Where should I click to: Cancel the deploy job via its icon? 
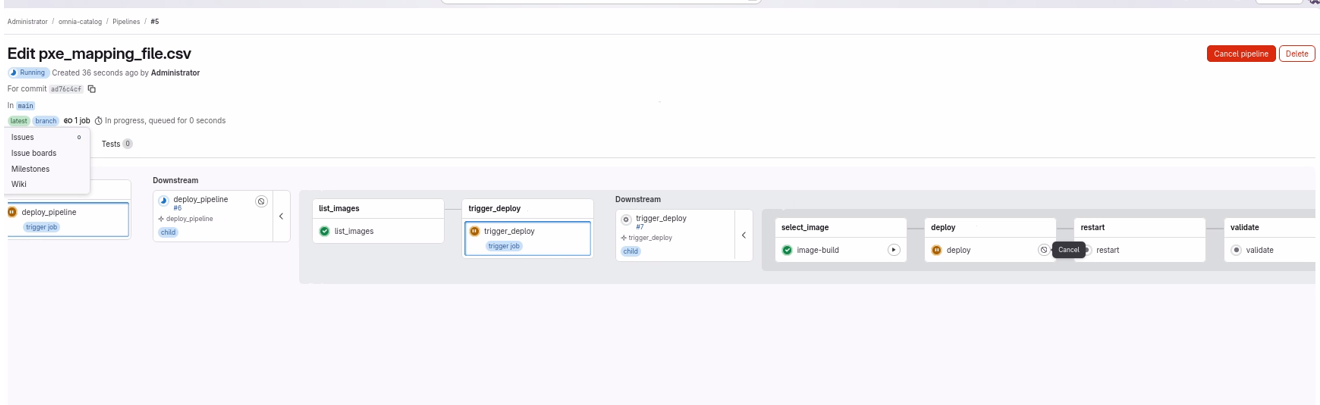coord(1043,249)
